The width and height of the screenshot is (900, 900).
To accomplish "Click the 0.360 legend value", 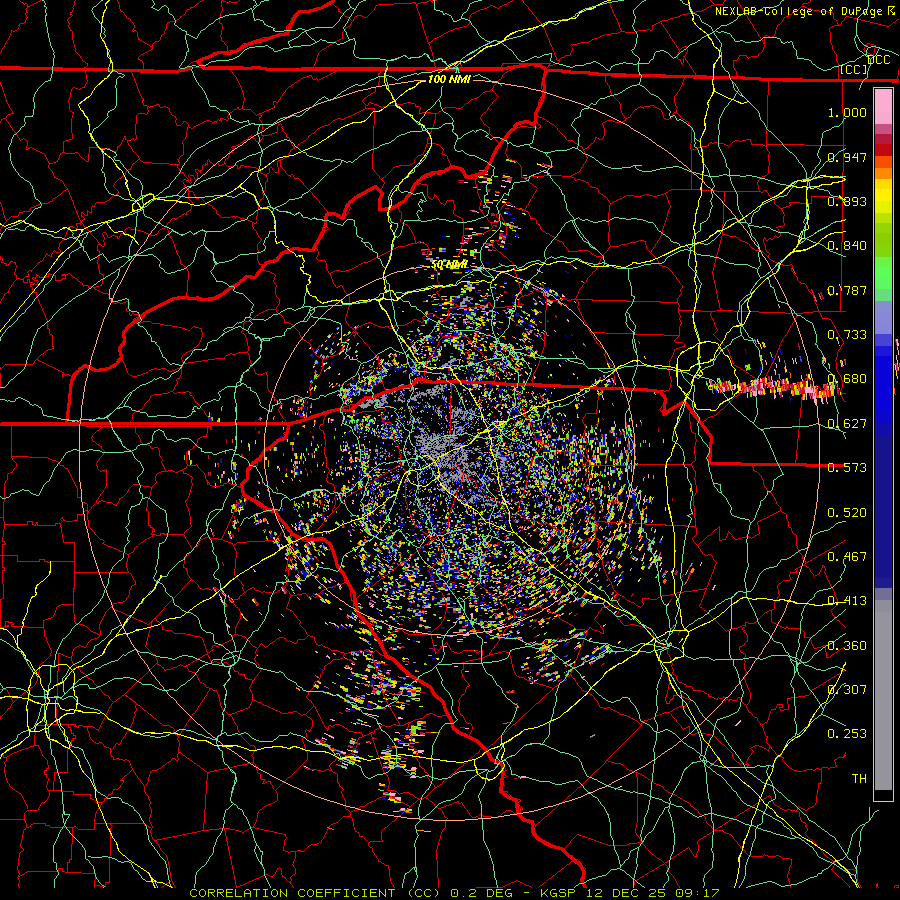I will (847, 646).
